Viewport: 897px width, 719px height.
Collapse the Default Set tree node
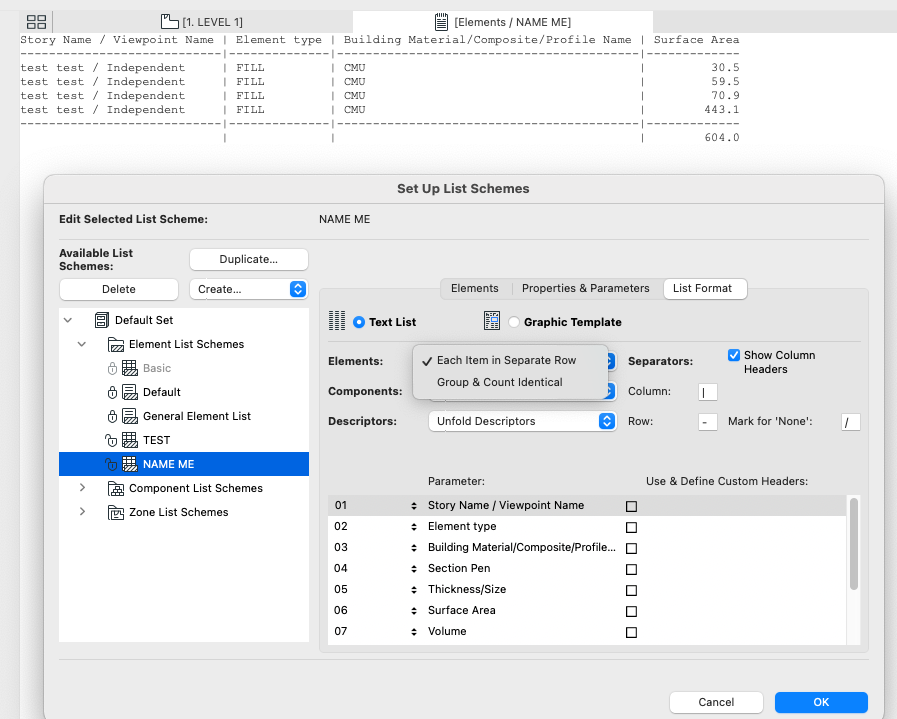click(x=68, y=320)
